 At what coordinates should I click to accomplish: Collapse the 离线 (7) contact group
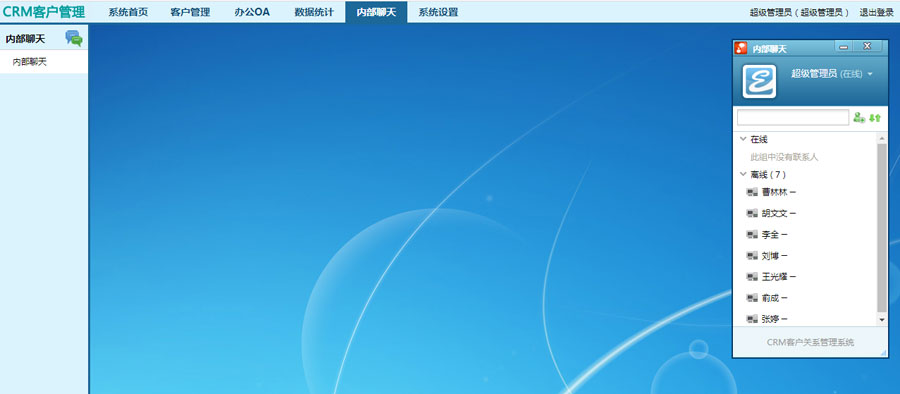point(743,174)
